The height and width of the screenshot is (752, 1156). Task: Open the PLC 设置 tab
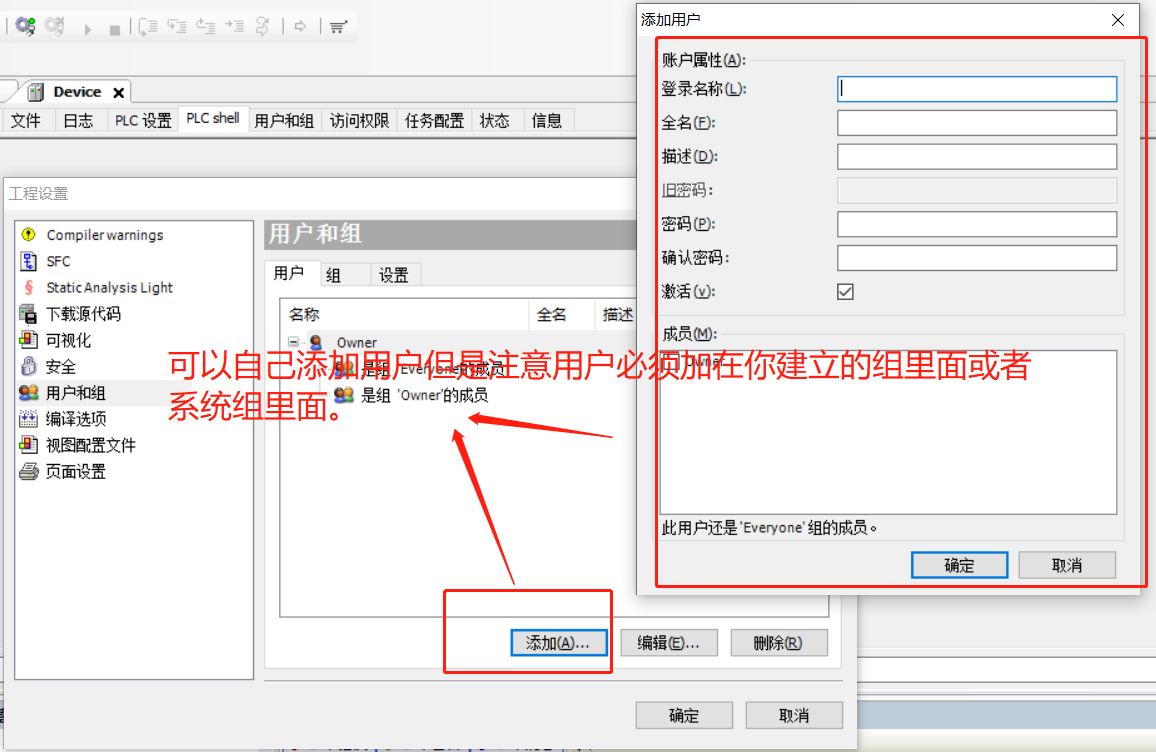pos(143,120)
